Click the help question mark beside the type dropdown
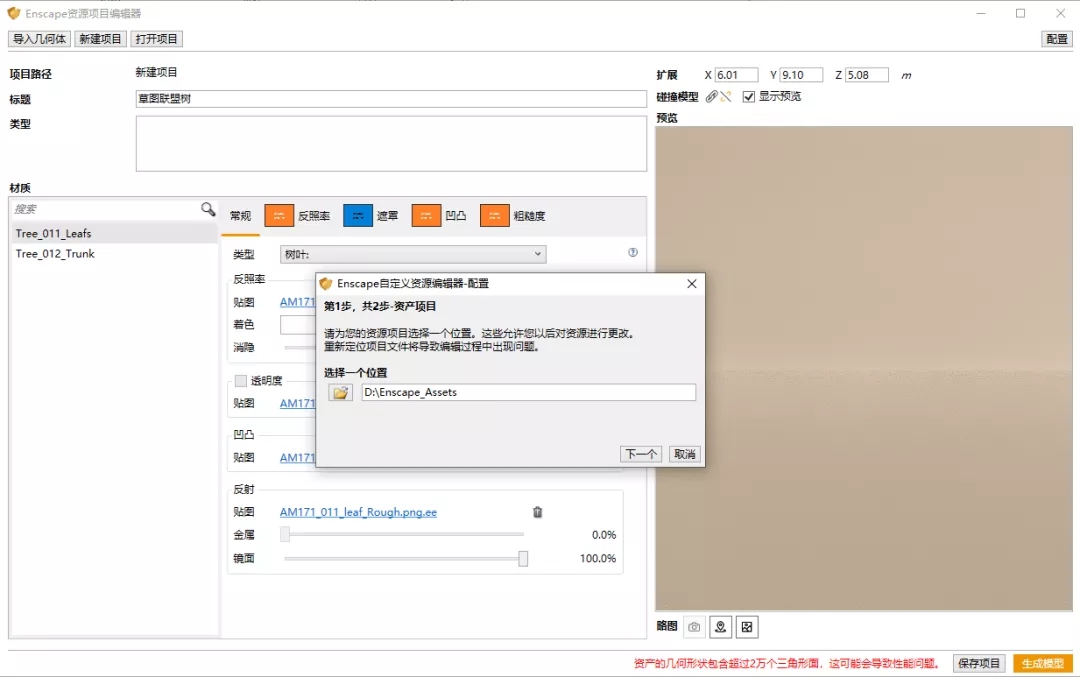The image size is (1080, 677). pyautogui.click(x=632, y=253)
